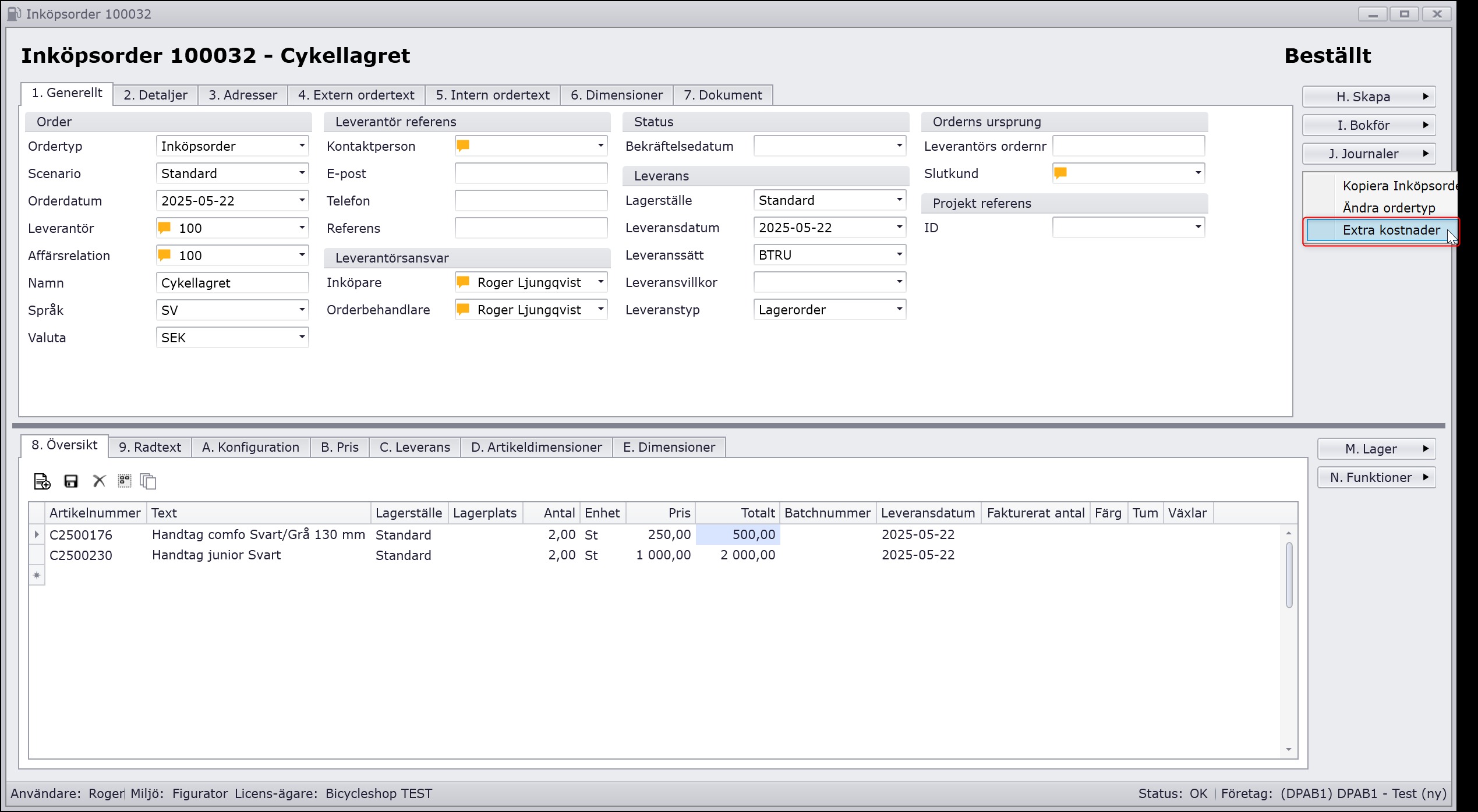Expand the Leveranssätt BTRU dropdown

click(899, 254)
